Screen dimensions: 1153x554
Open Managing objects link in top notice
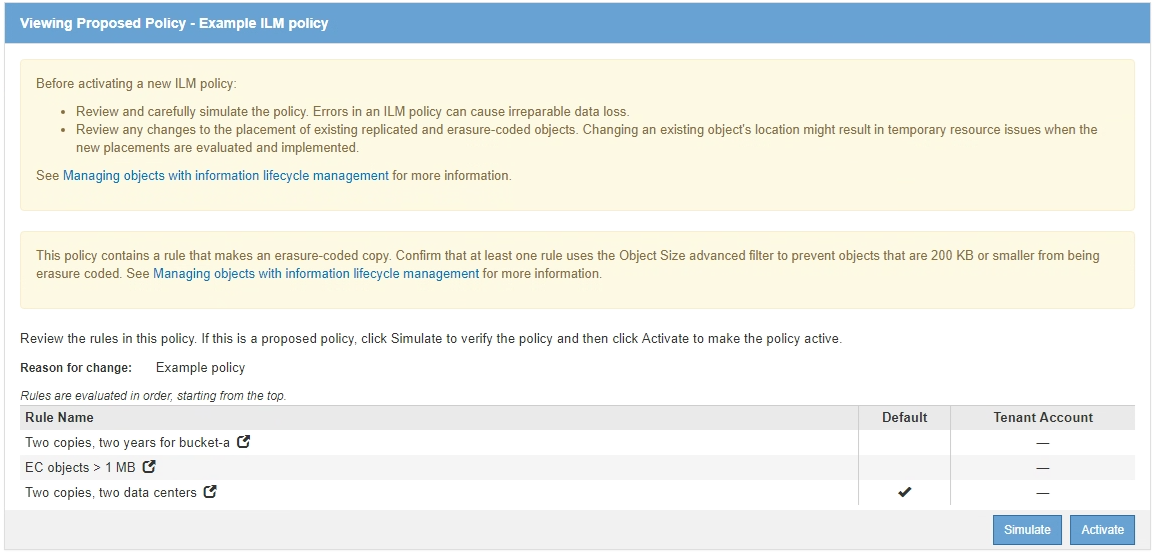point(225,175)
